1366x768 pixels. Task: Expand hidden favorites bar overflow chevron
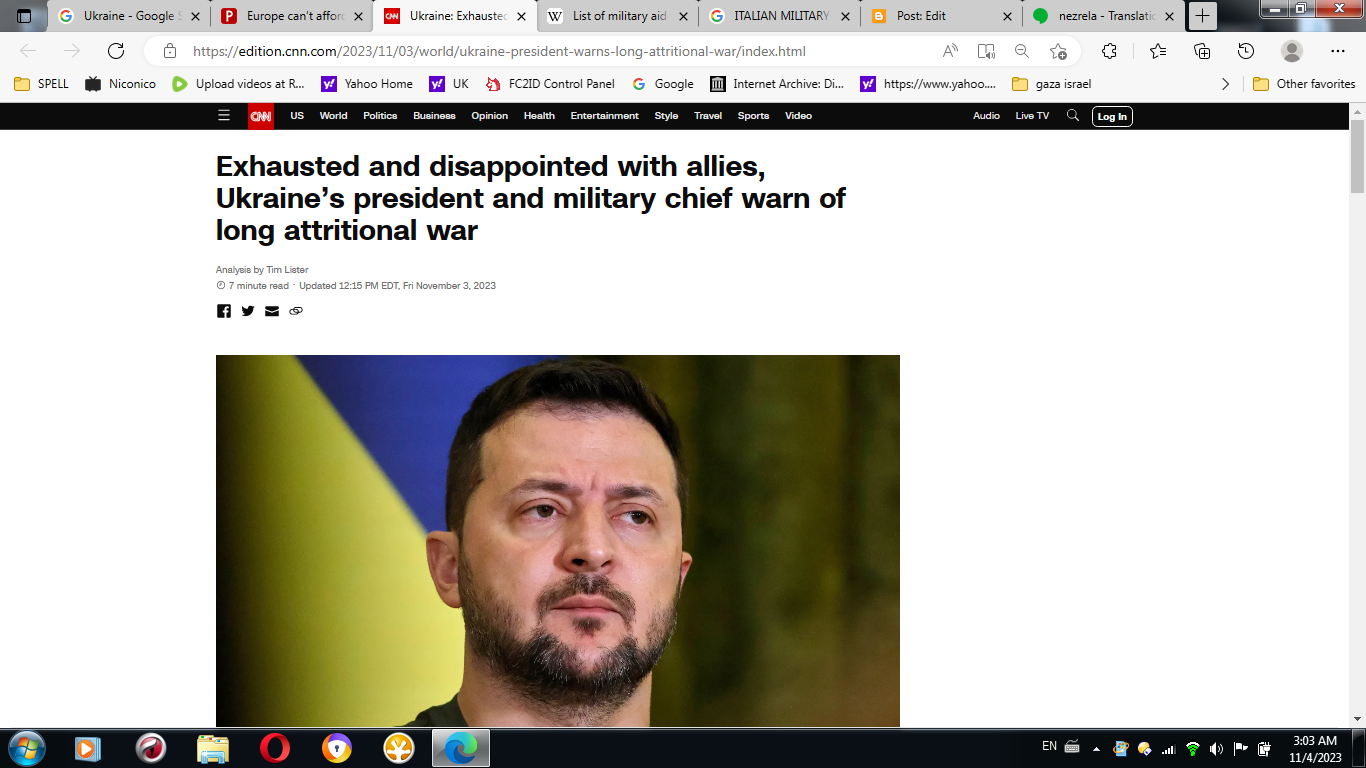coord(1226,84)
